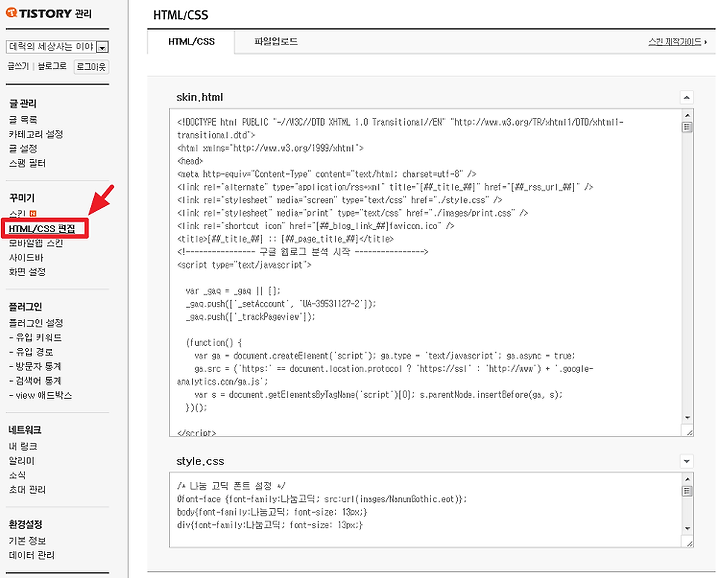Open 방문자 통계 page
Viewport: 720px width, 578px height.
pyautogui.click(x=35, y=366)
